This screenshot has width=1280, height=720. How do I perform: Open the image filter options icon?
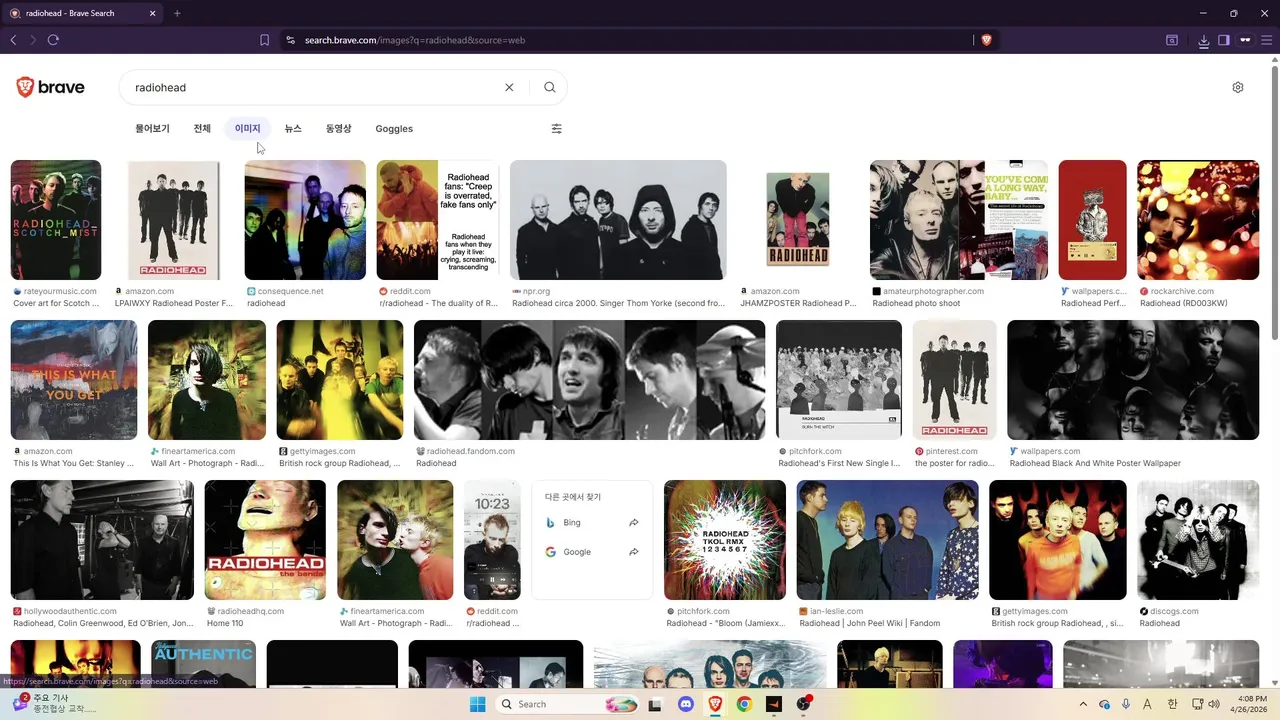[557, 129]
